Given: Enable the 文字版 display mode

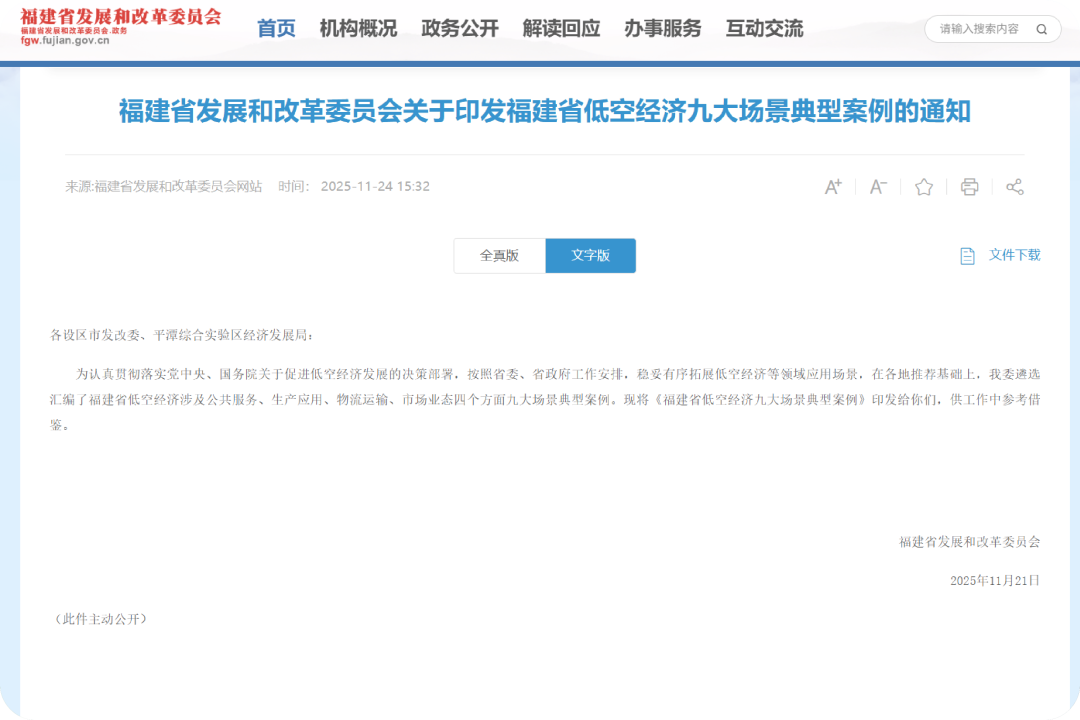Looking at the screenshot, I should (590, 255).
